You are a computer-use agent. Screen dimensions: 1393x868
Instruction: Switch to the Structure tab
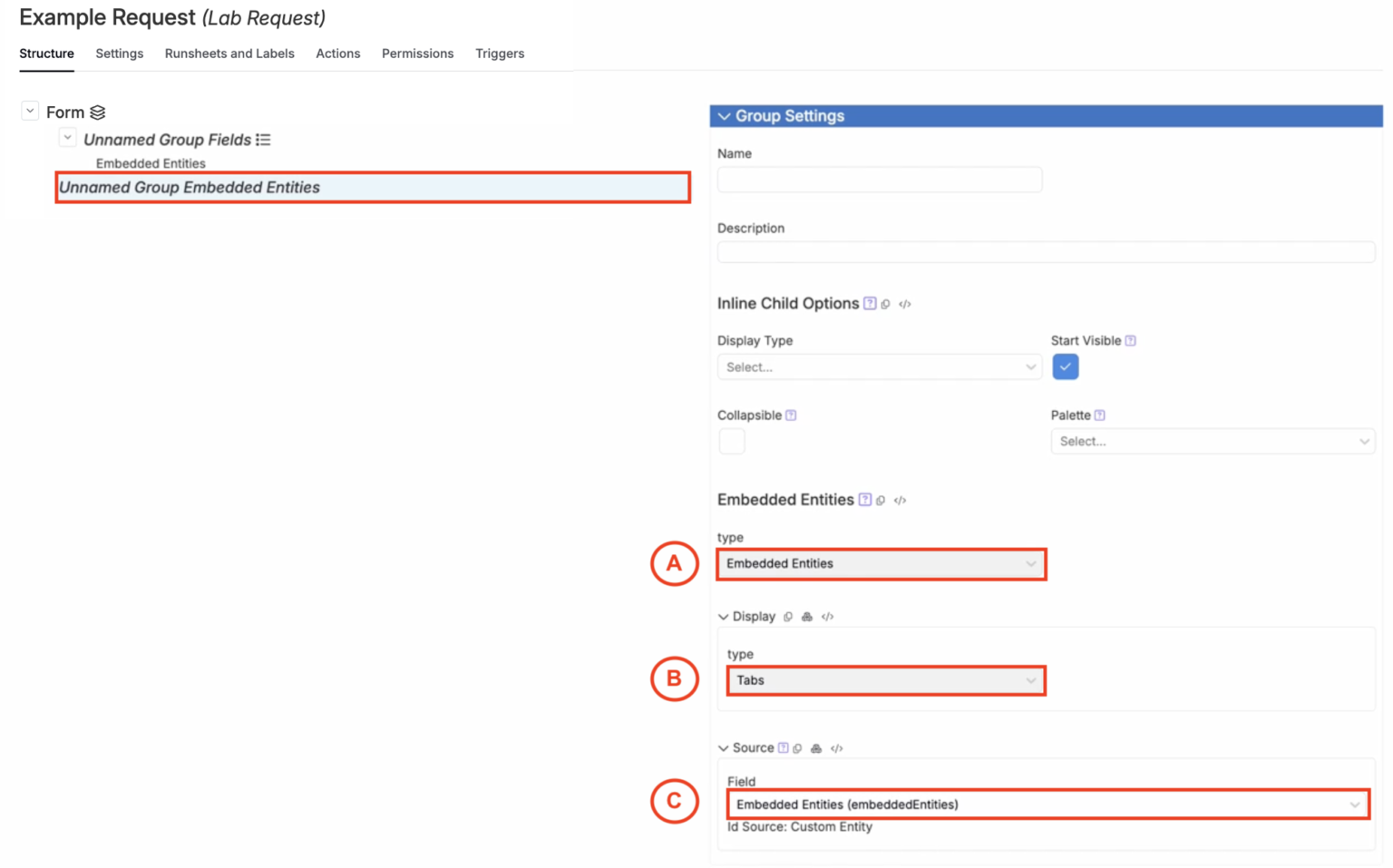pos(46,54)
